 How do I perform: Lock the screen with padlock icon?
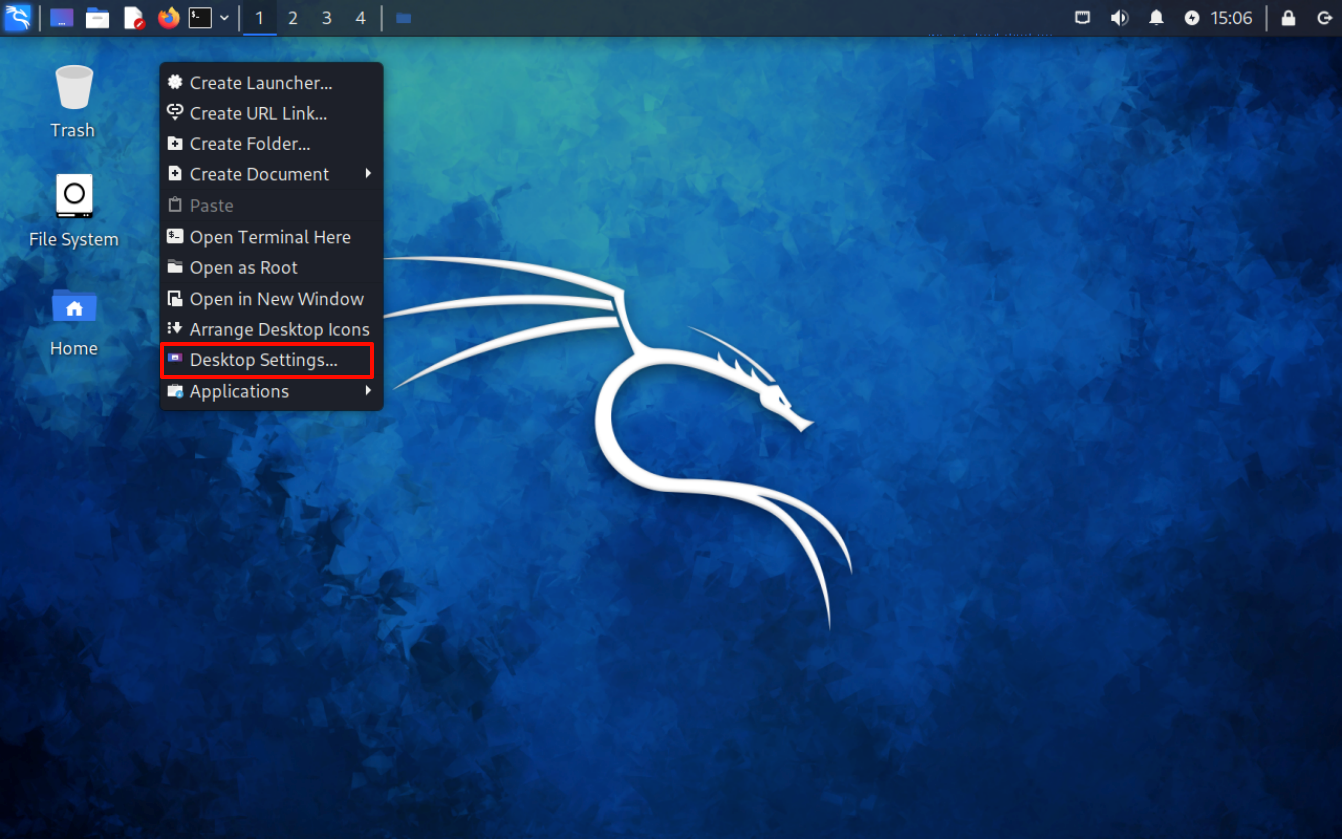1288,18
